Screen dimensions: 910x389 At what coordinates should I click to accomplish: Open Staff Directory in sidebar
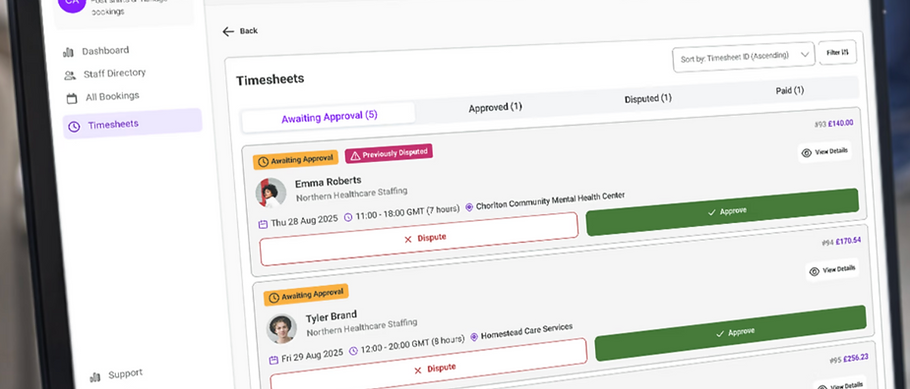click(114, 74)
